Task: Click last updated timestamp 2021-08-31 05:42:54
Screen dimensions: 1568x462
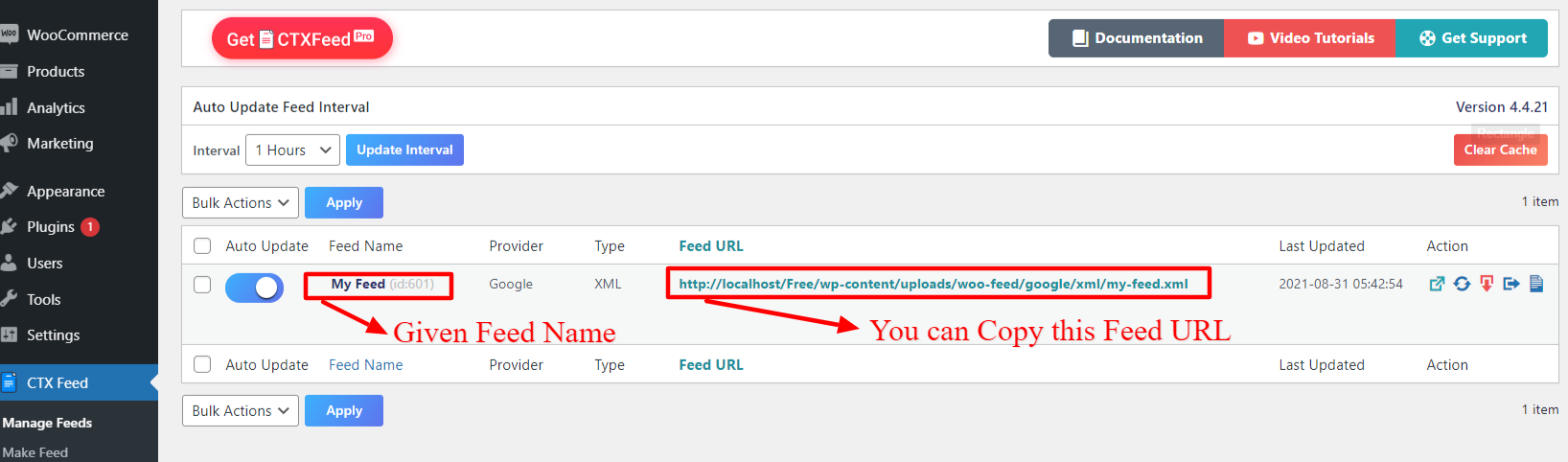Action: tap(1341, 285)
